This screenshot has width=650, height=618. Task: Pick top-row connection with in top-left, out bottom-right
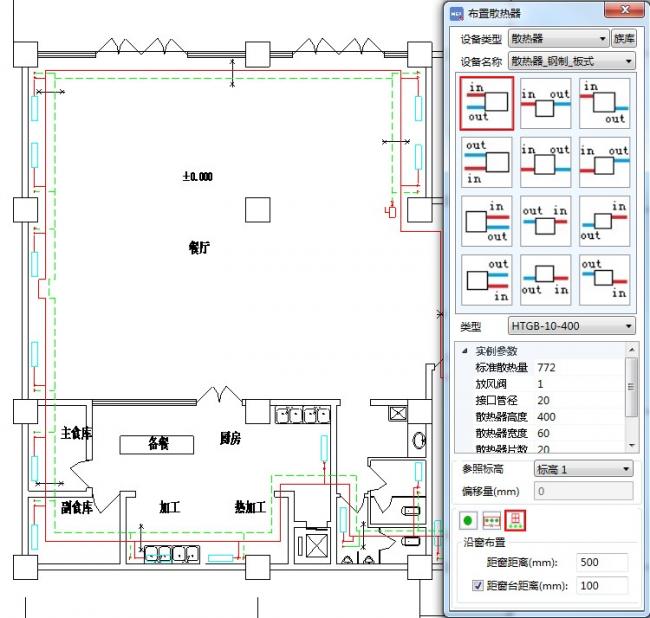point(604,104)
